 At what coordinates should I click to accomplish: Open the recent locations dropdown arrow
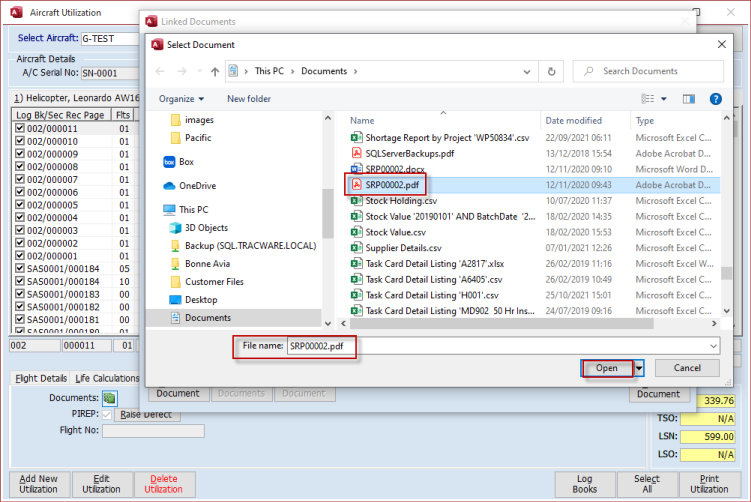point(199,71)
